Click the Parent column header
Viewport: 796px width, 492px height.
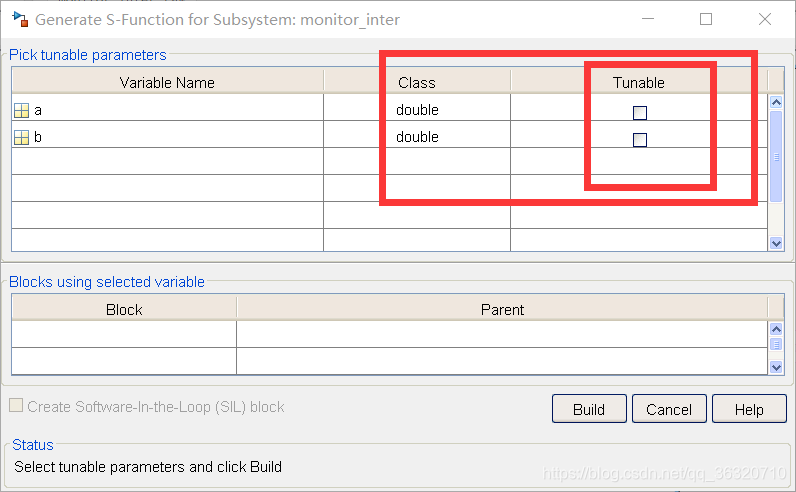click(502, 309)
